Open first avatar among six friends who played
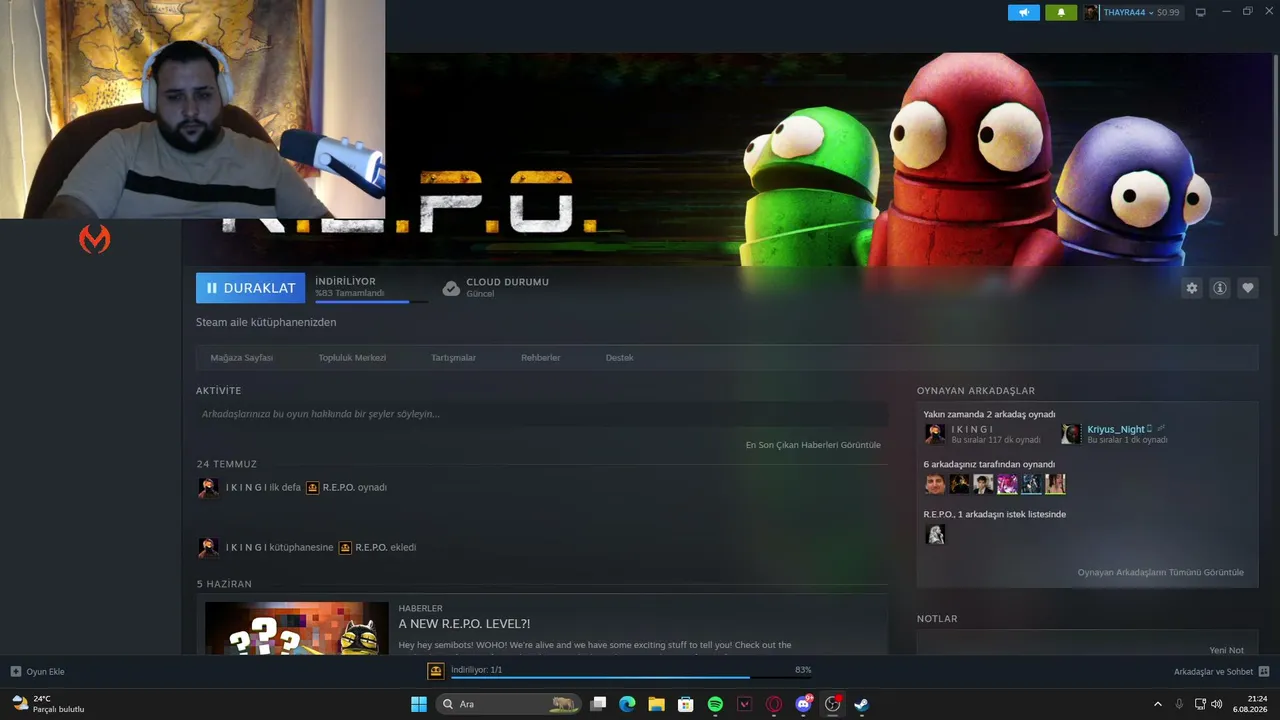The width and height of the screenshot is (1280, 720). pyautogui.click(x=935, y=484)
